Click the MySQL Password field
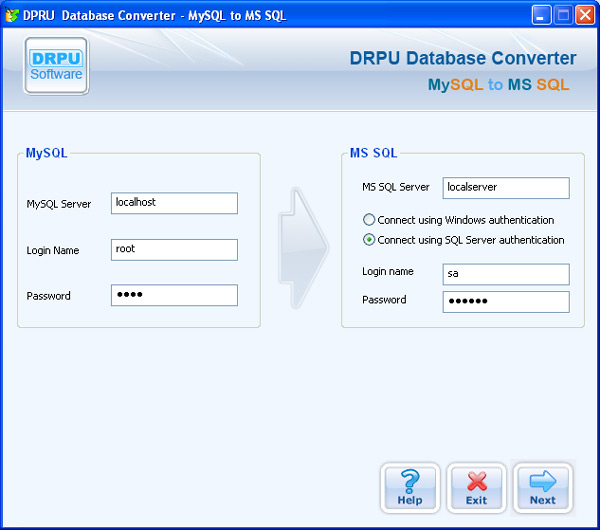 pos(174,295)
